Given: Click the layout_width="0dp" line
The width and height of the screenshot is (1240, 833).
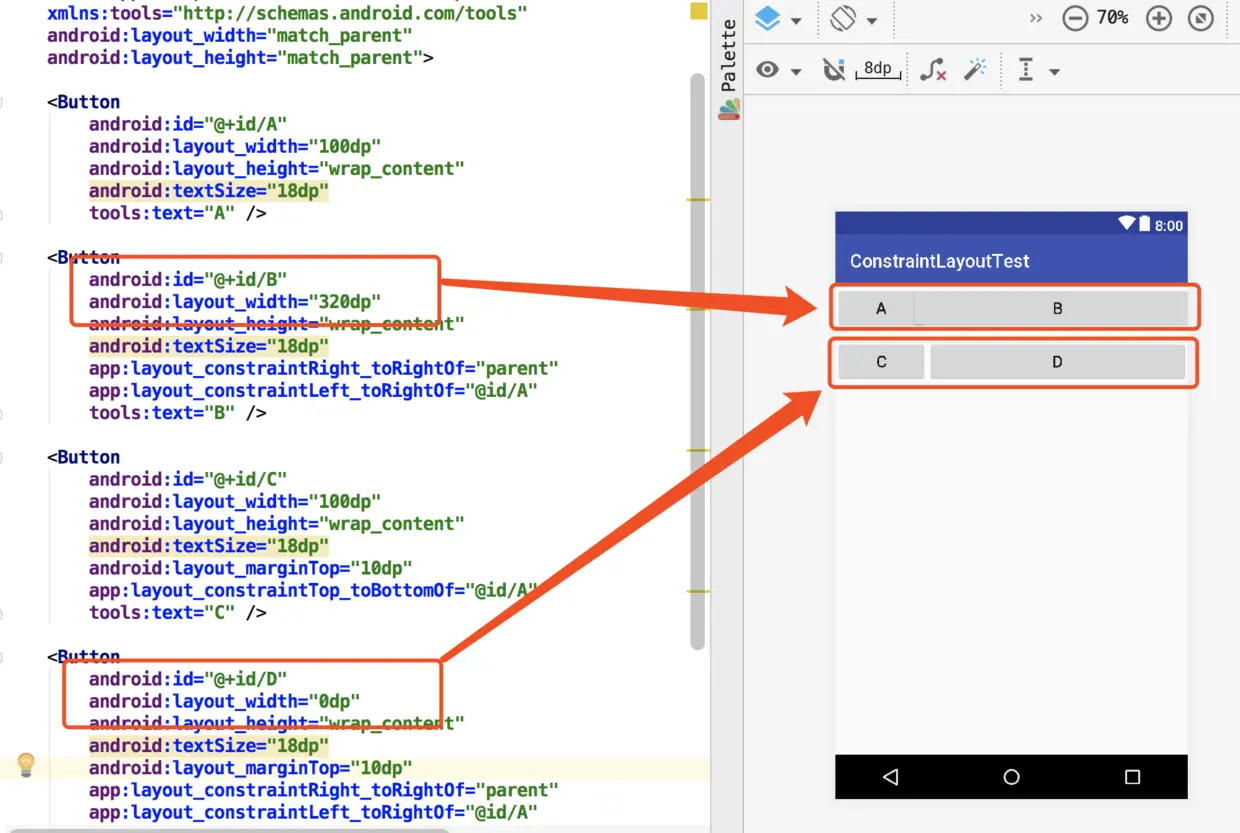Looking at the screenshot, I should pos(224,701).
